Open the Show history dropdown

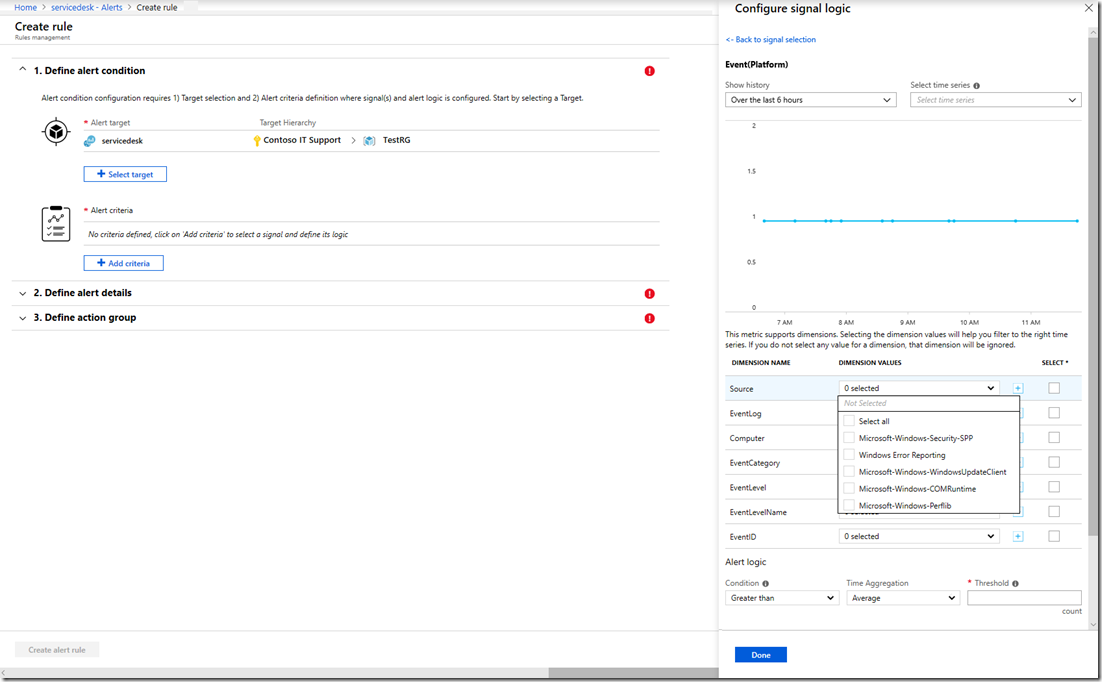click(811, 100)
